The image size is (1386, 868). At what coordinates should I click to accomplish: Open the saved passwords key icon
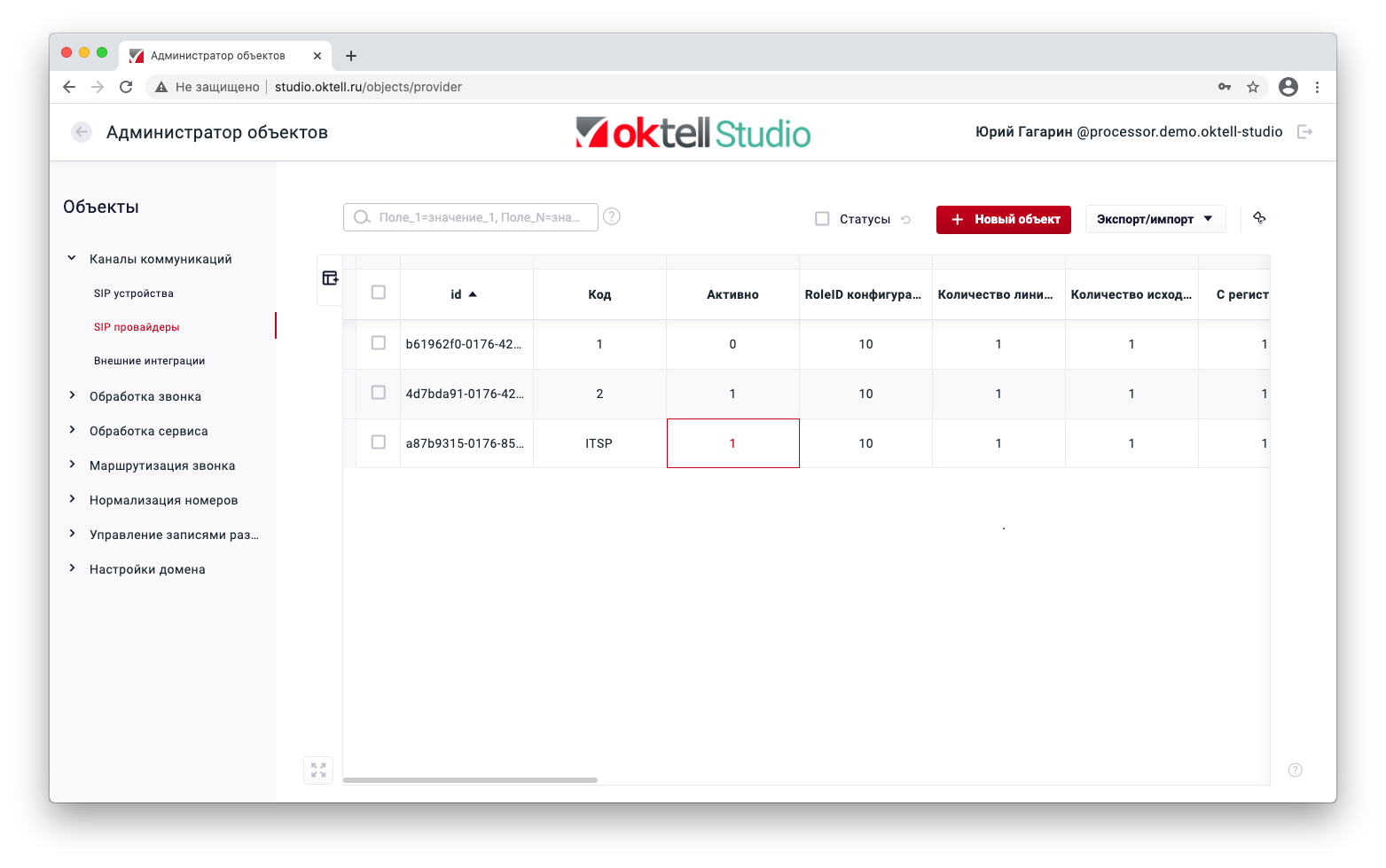[1225, 87]
